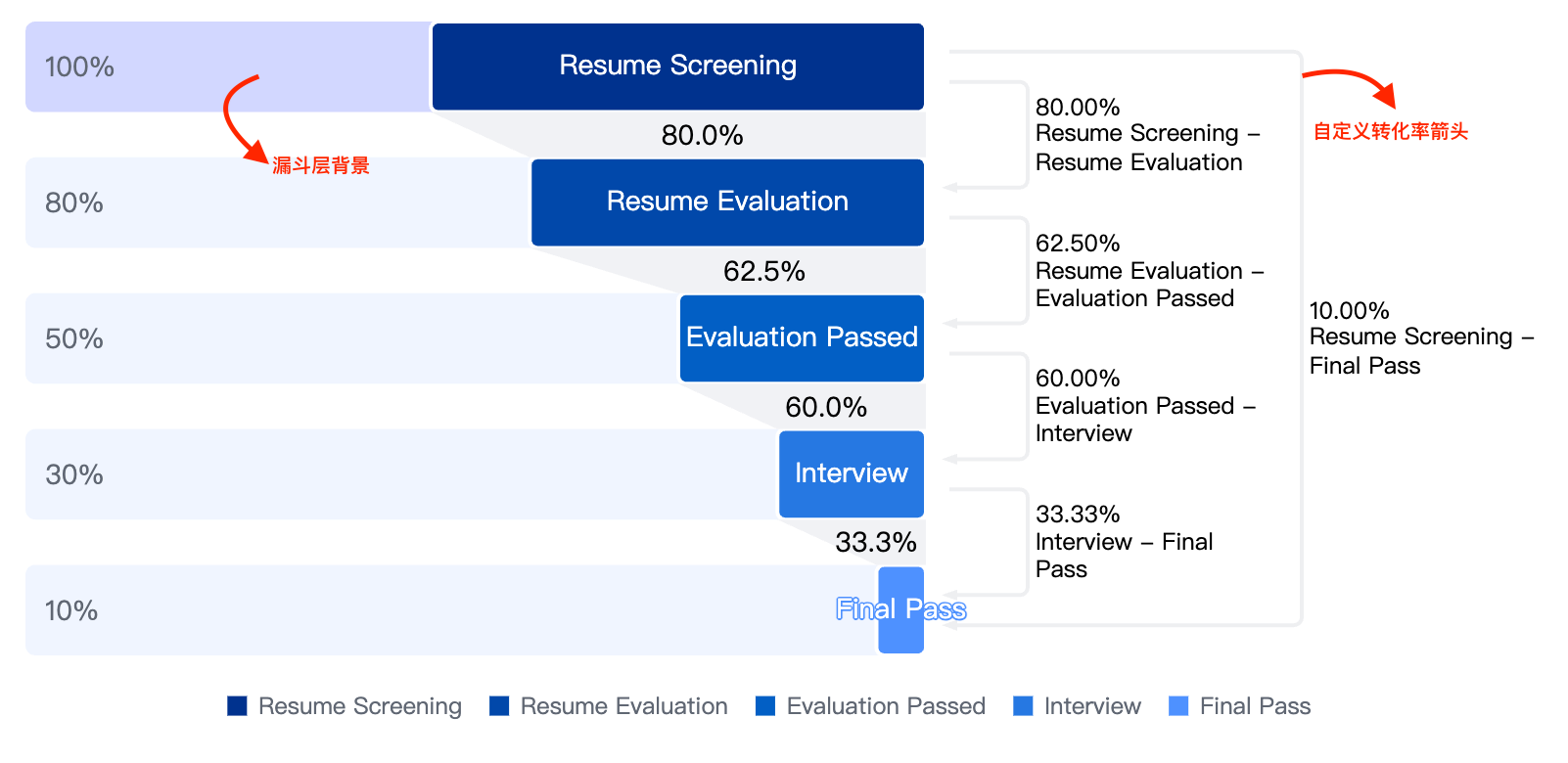Toggle Resume Evaluation legend label
The image size is (1568, 763).
(623, 706)
